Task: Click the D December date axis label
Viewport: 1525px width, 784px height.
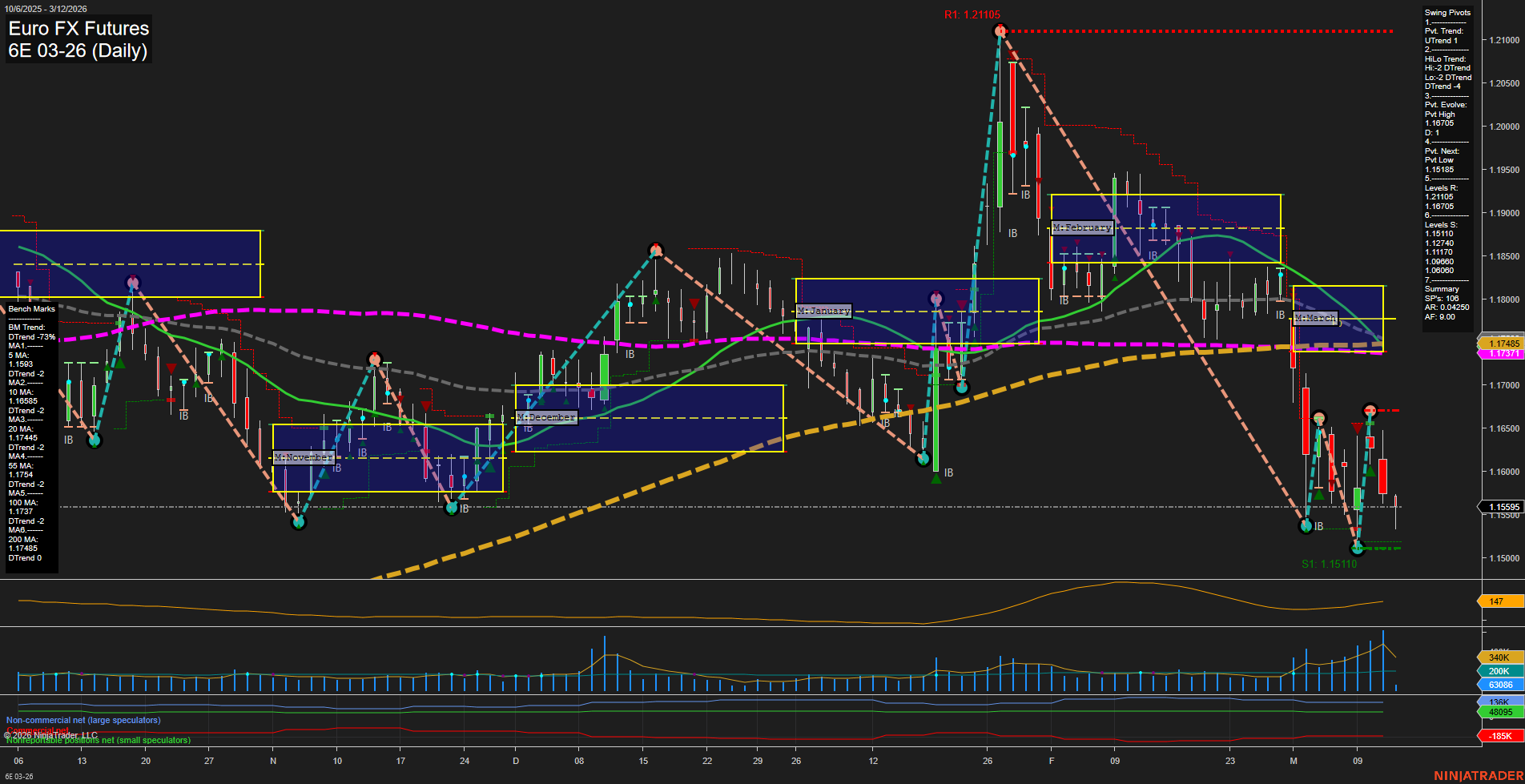Action: 516,761
